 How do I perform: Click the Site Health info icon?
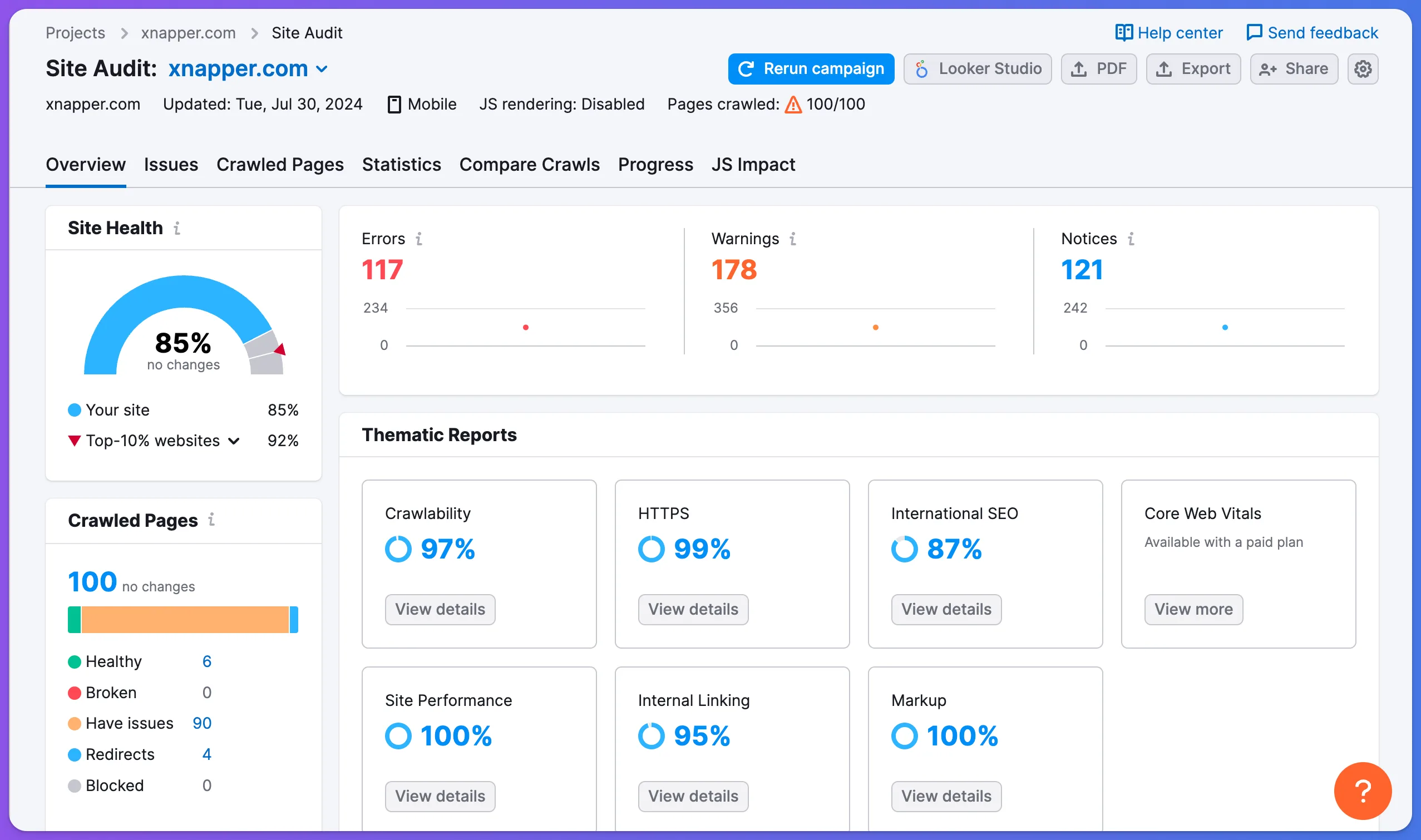[177, 228]
